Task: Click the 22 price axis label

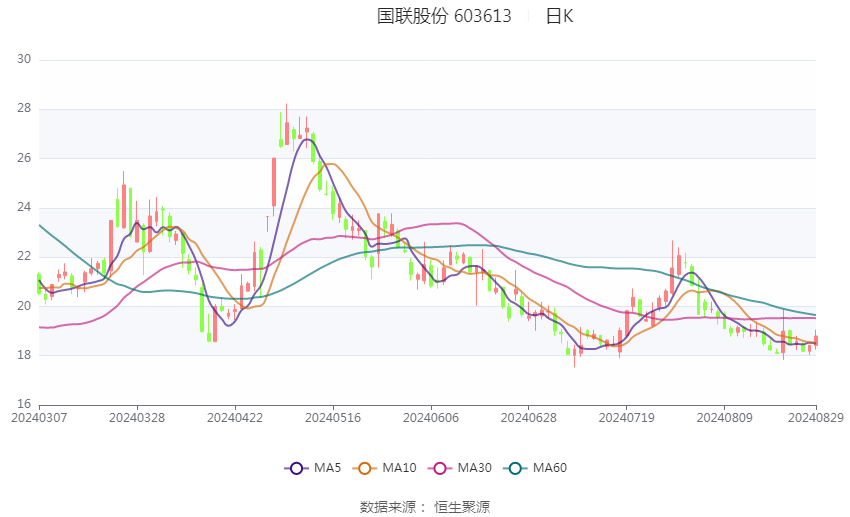Action: 24,256
